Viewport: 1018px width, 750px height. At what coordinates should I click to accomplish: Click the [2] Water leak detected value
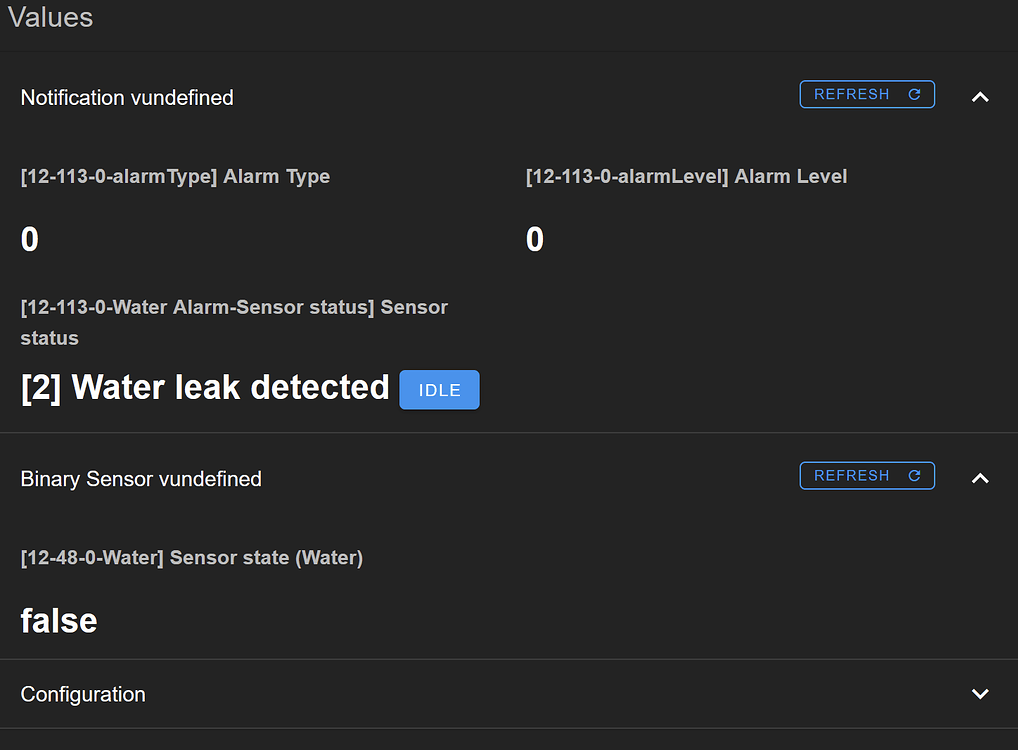coord(204,387)
